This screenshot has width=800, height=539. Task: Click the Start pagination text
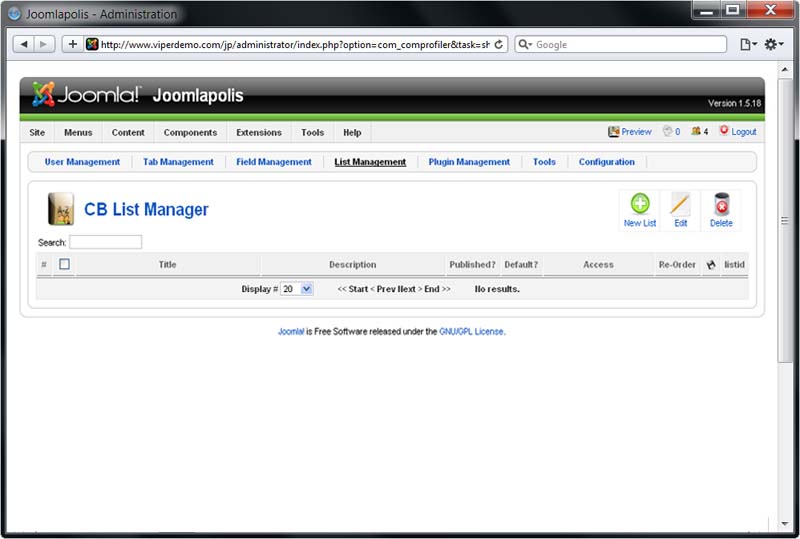pyautogui.click(x=358, y=289)
